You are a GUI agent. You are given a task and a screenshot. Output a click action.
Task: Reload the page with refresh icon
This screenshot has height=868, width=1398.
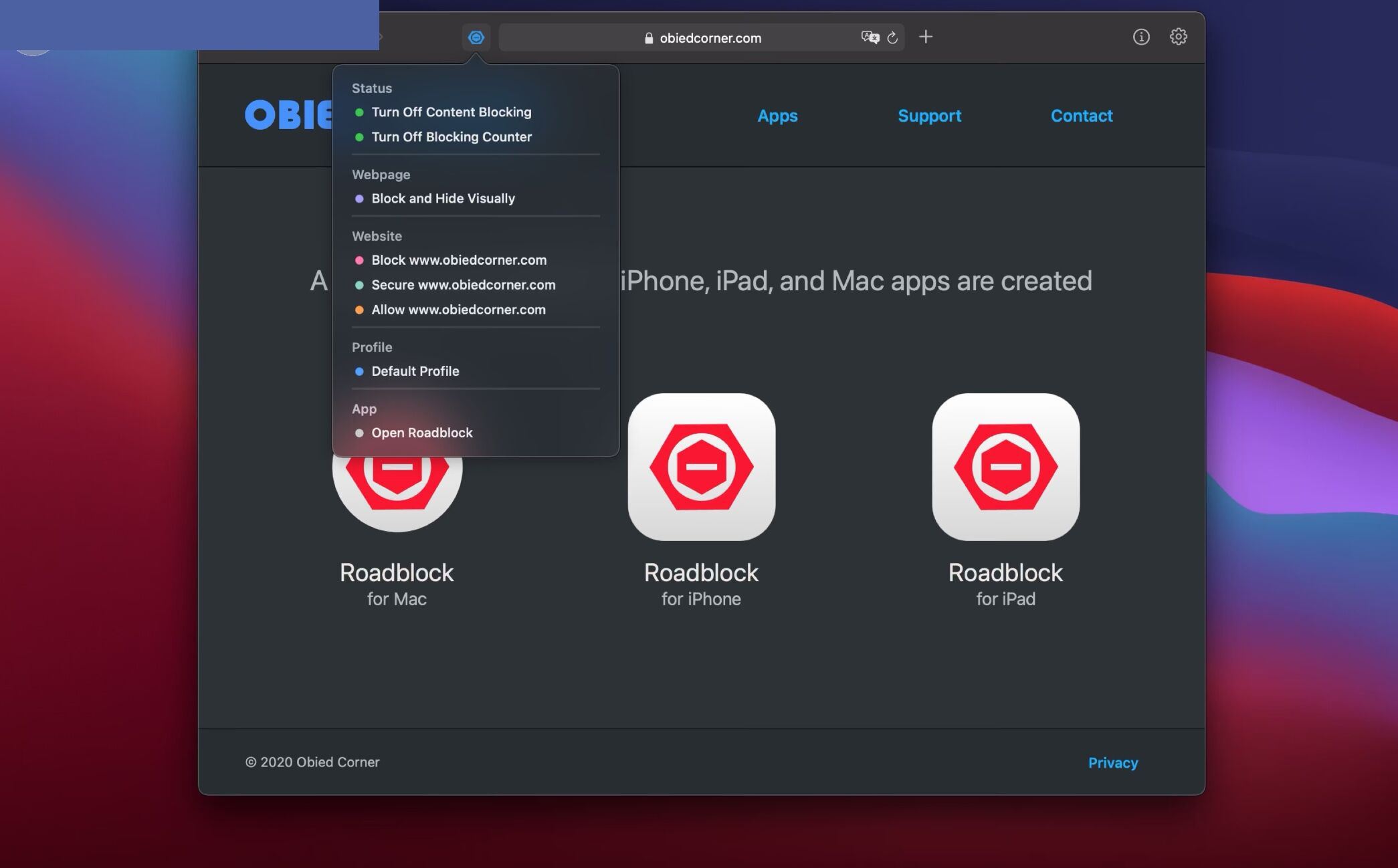[x=892, y=37]
